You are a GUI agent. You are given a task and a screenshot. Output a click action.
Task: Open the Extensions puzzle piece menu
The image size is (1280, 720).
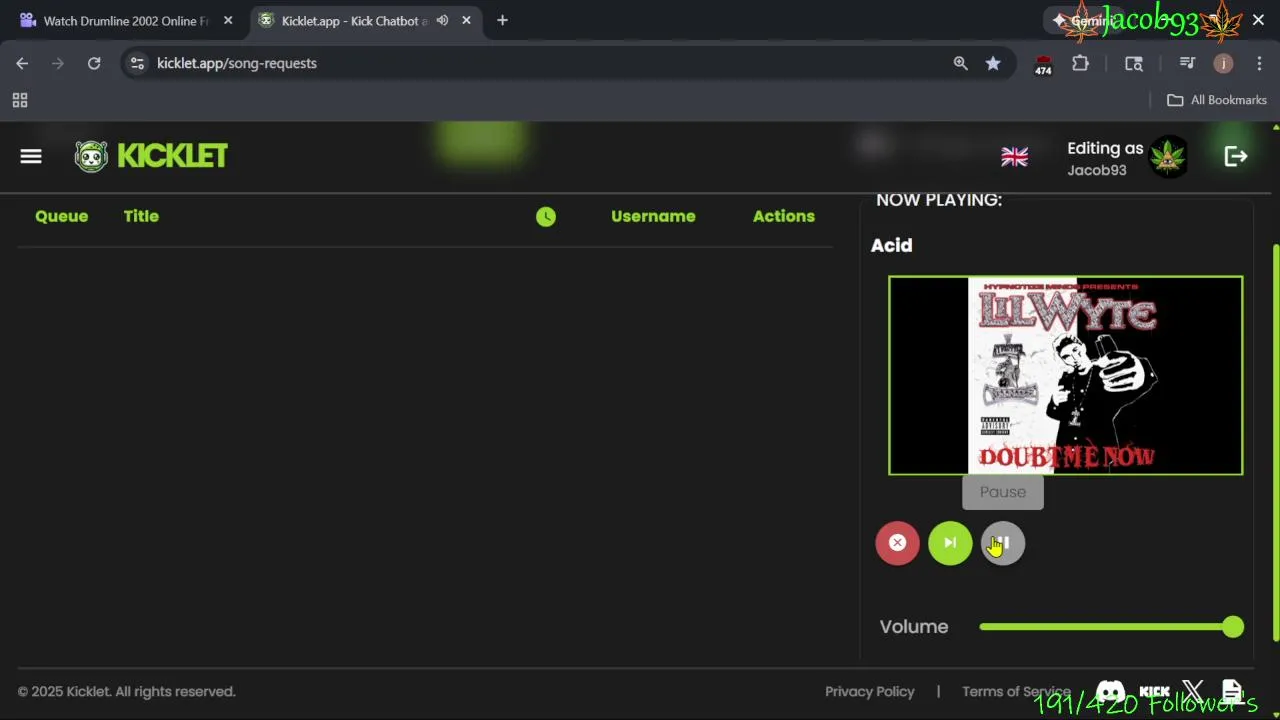[x=1080, y=63]
